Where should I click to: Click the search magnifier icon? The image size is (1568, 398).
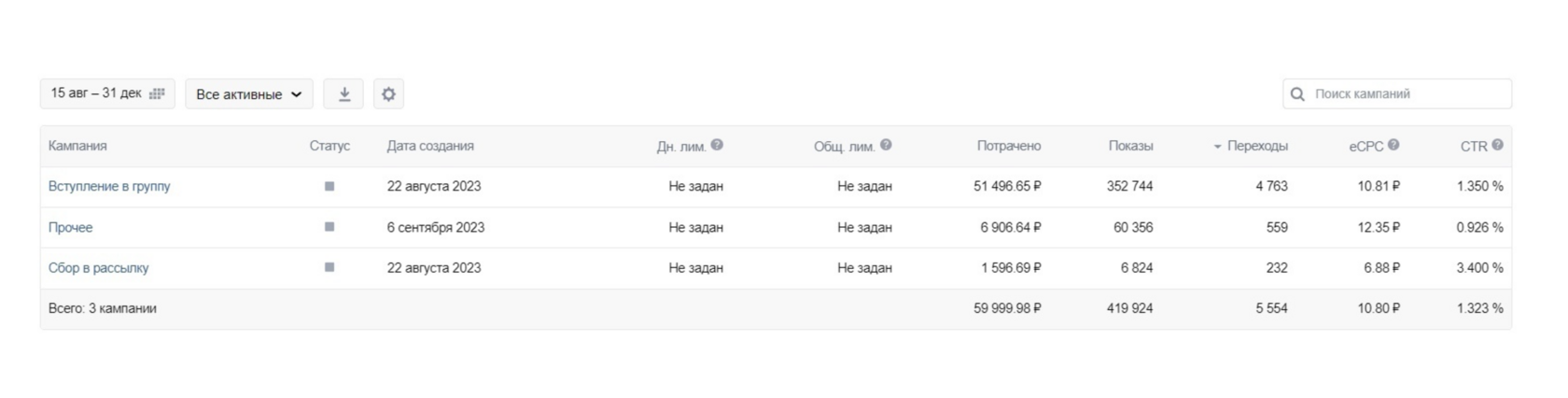tap(1297, 94)
